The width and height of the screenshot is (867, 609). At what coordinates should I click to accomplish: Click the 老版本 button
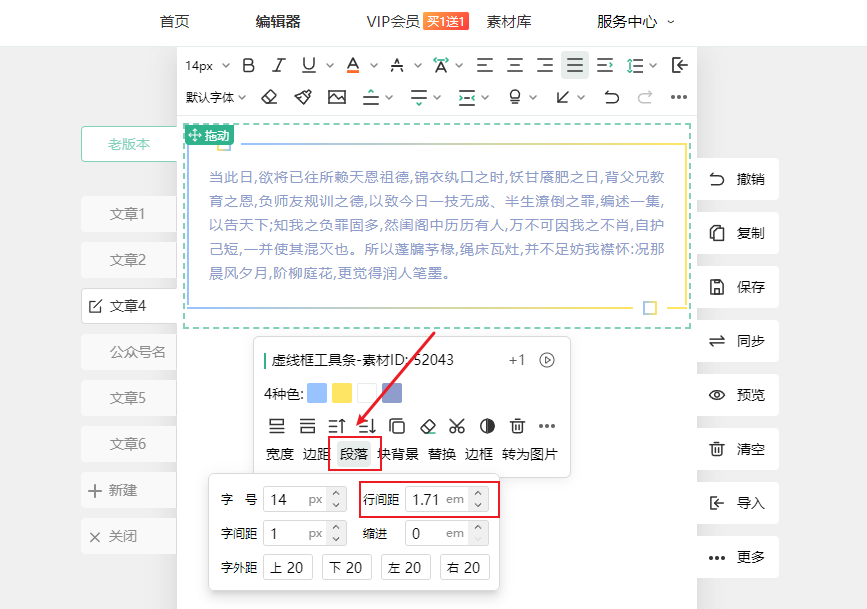(x=129, y=144)
